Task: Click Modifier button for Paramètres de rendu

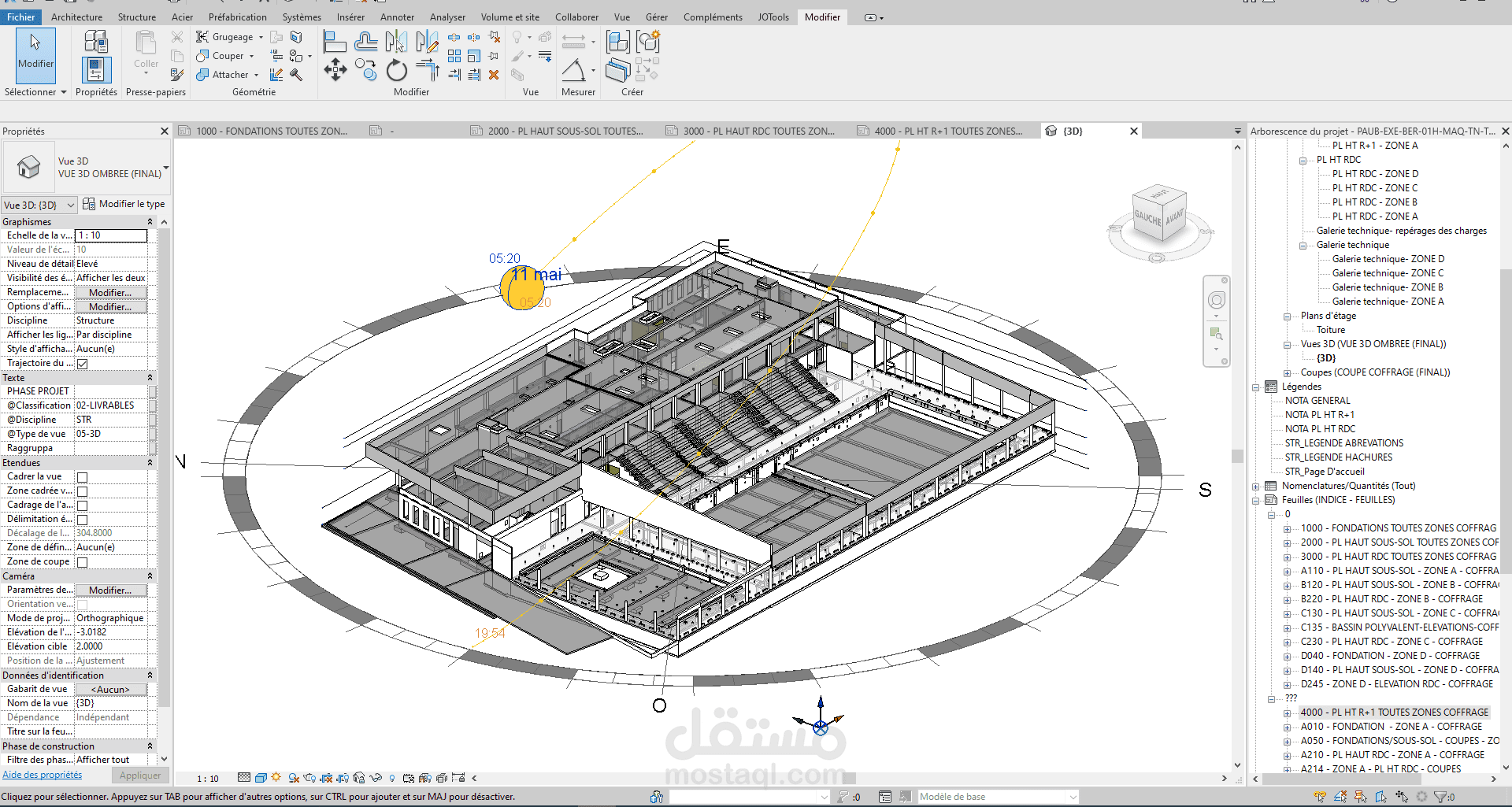Action: point(110,590)
